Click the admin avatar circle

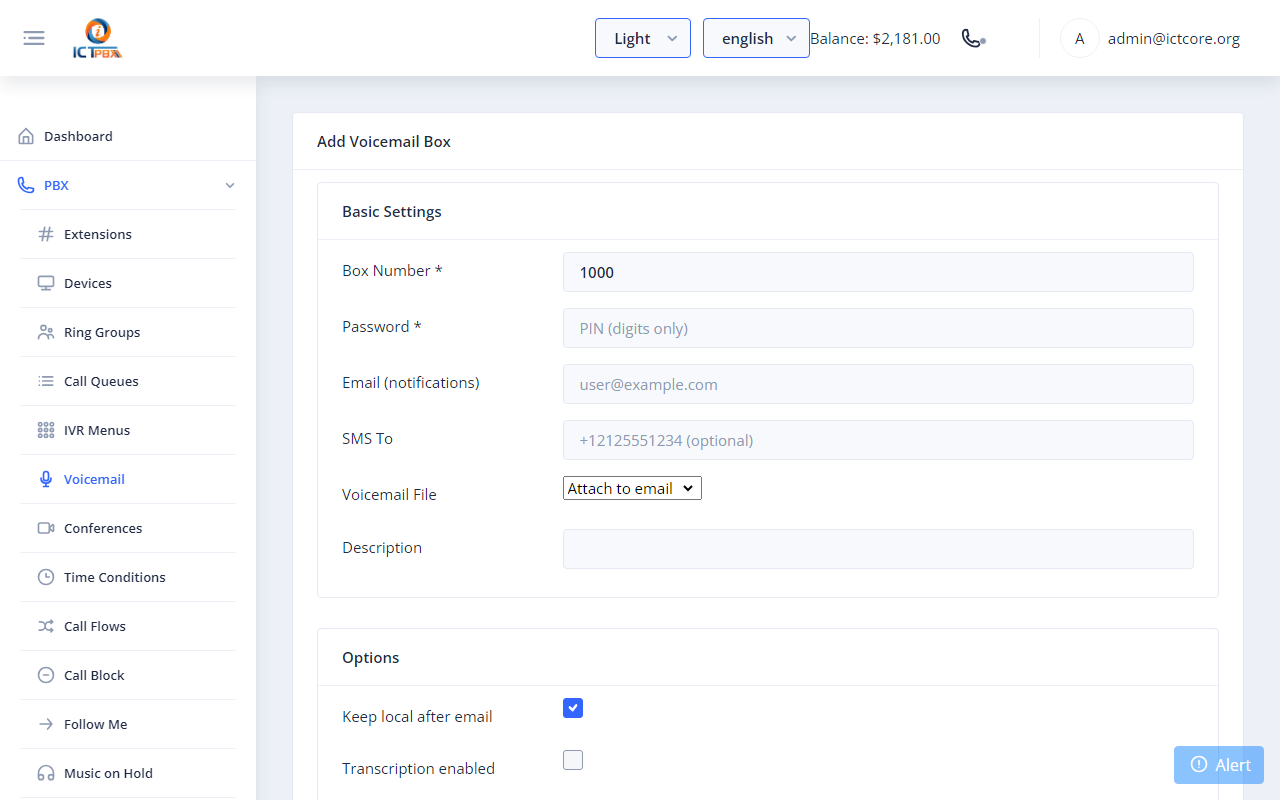[x=1079, y=38]
